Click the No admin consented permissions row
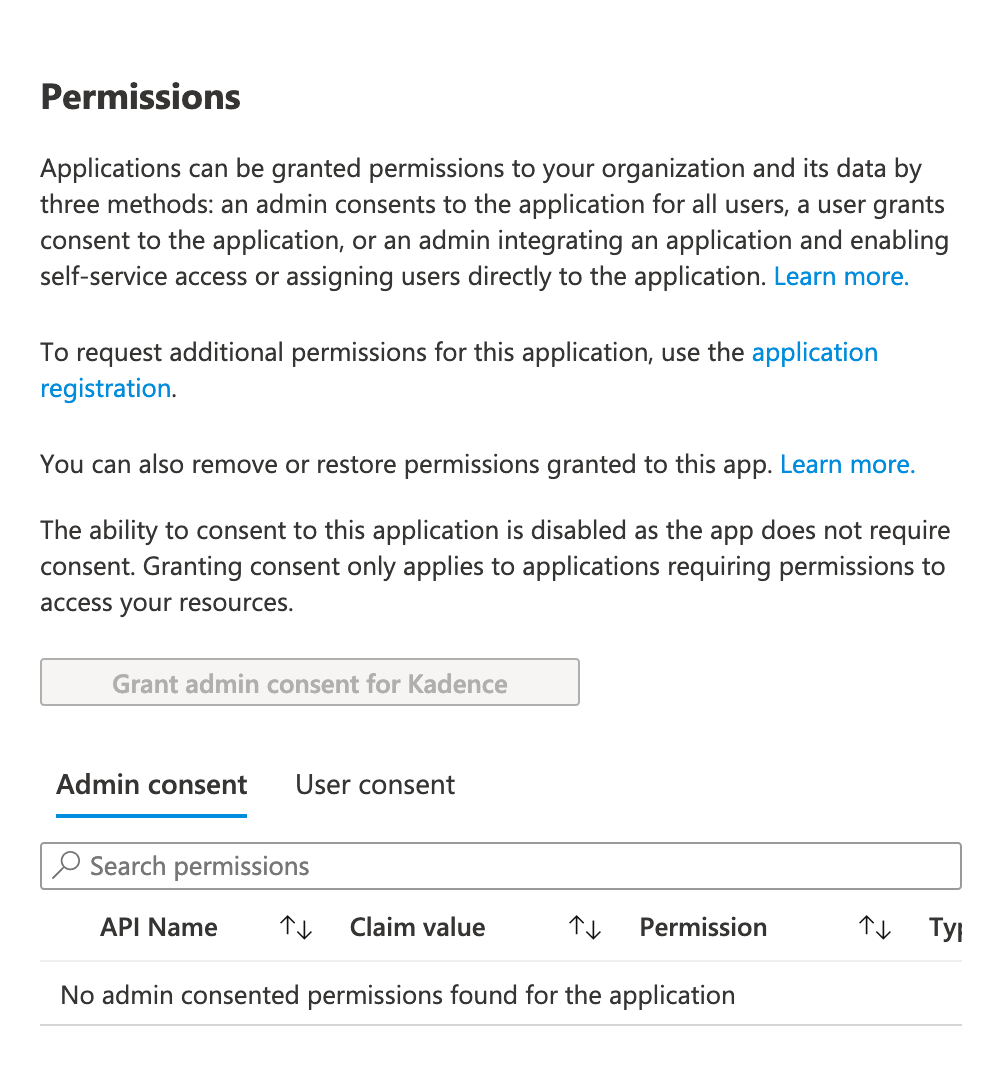 [x=398, y=996]
